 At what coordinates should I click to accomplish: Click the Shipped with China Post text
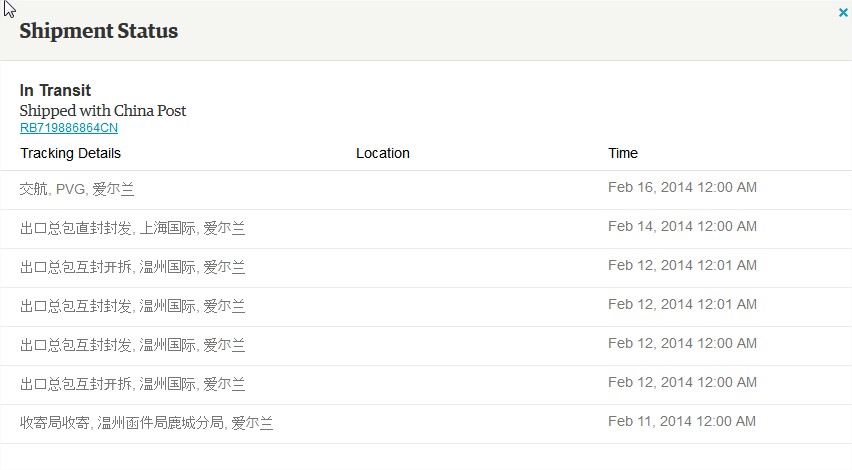(103, 110)
